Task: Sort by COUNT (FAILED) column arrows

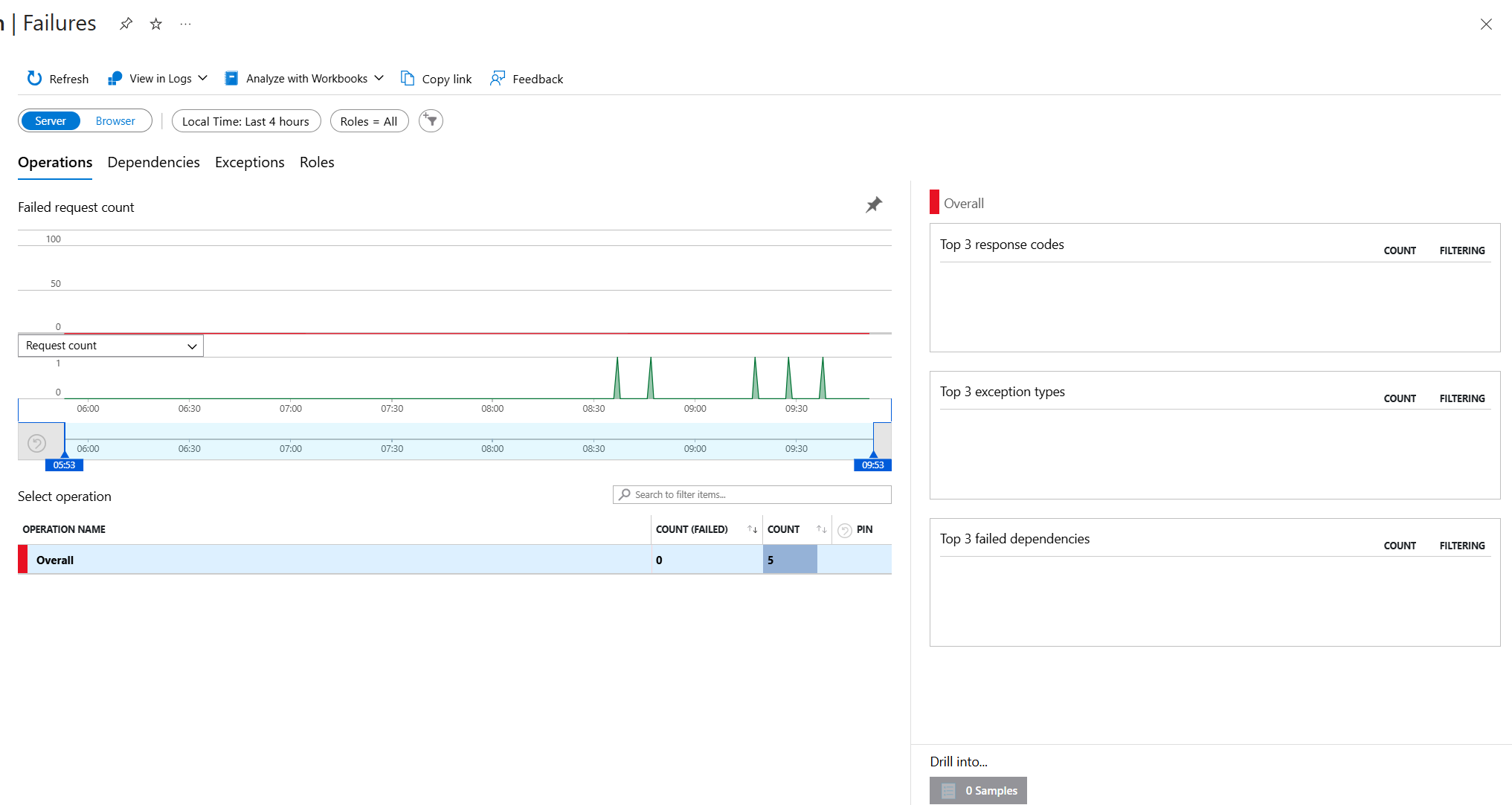Action: (752, 529)
